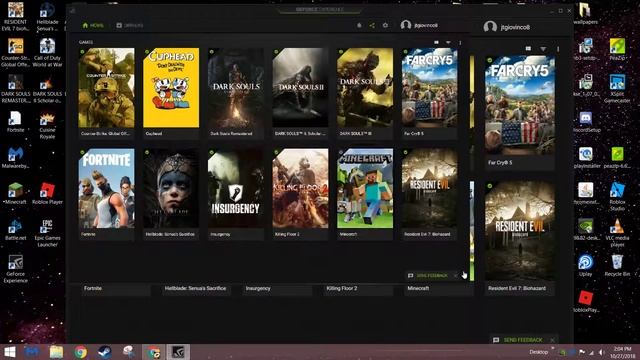
Task: Click Hellblade: Senua's Sacrifice label in bottom strip
Action: (195, 288)
